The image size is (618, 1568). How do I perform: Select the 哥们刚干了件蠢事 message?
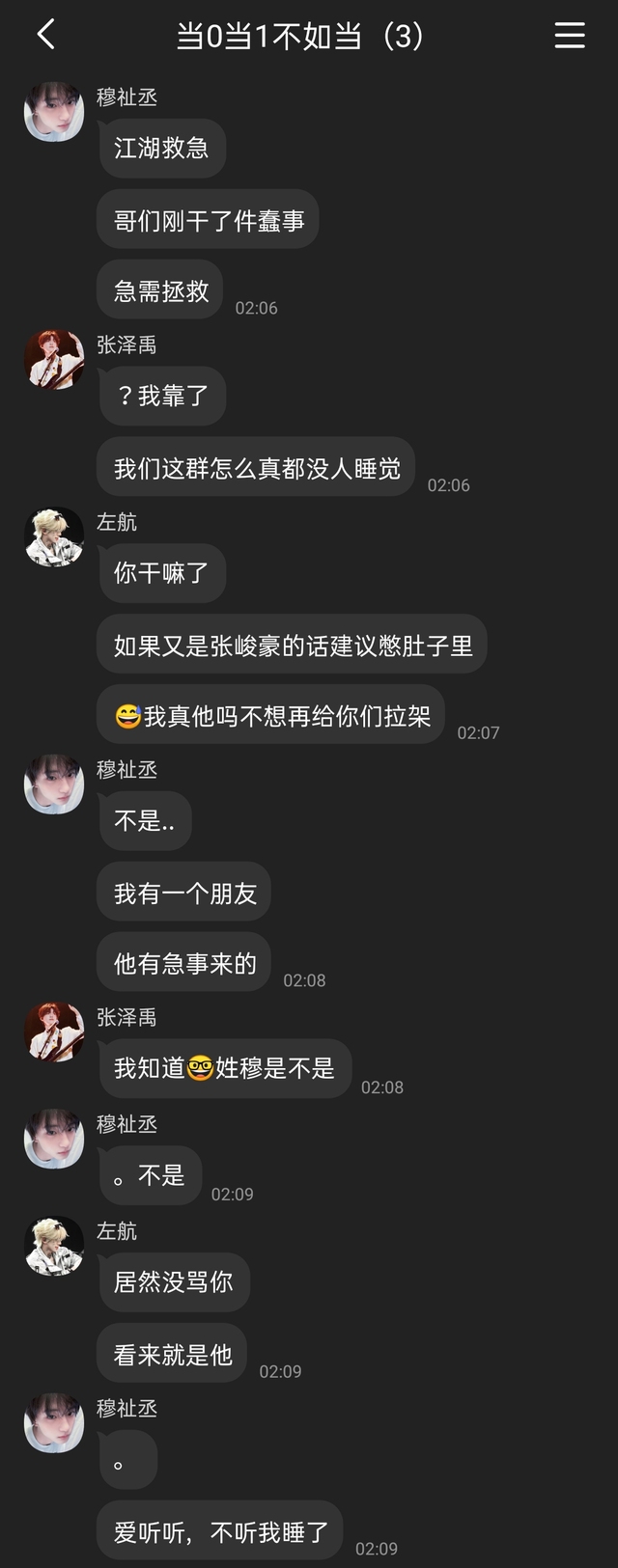208,219
